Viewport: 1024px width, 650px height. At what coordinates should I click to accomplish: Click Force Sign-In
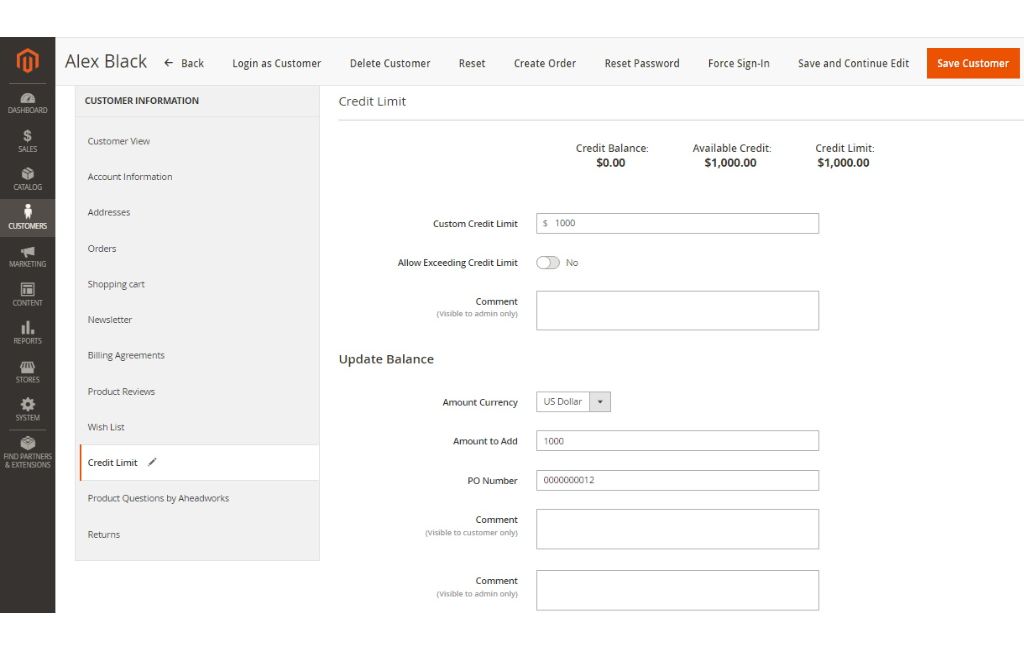click(739, 63)
